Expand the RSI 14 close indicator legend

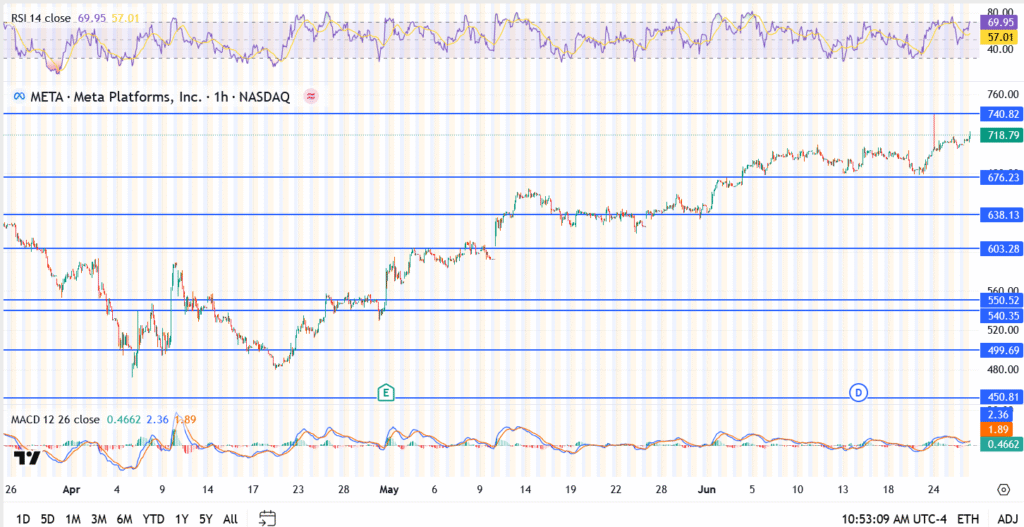coord(47,18)
